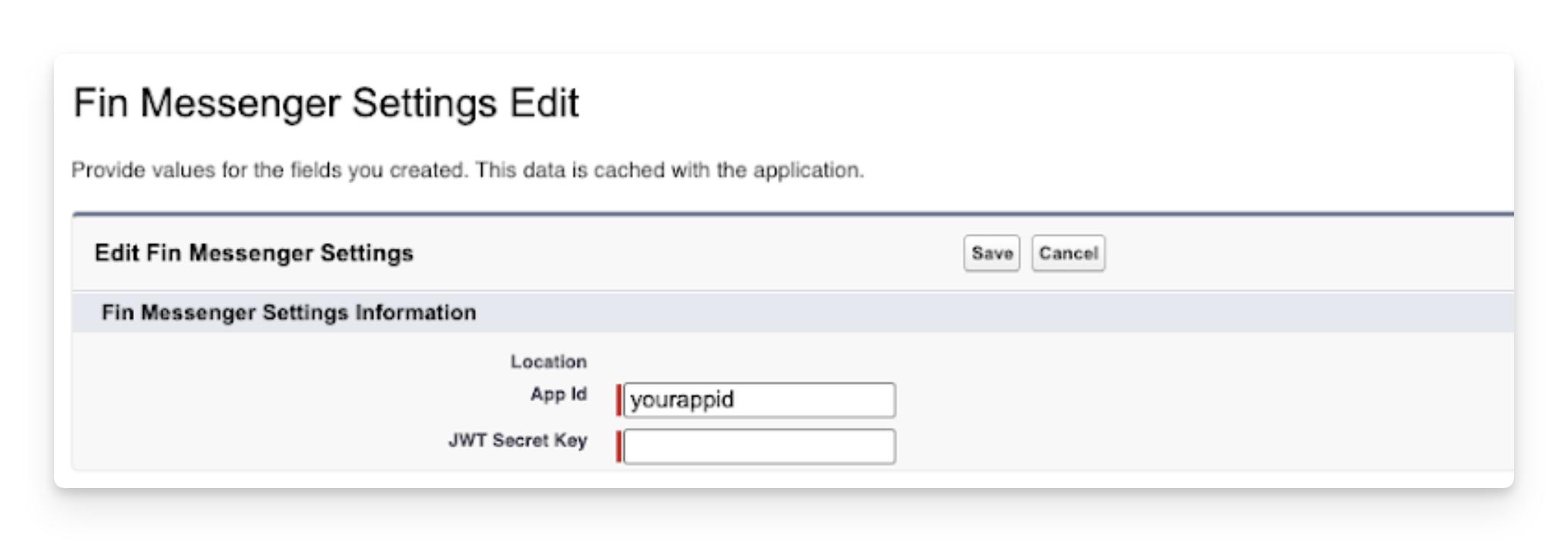Select the App Id field label
The width and height of the screenshot is (1568, 542).
[x=558, y=394]
